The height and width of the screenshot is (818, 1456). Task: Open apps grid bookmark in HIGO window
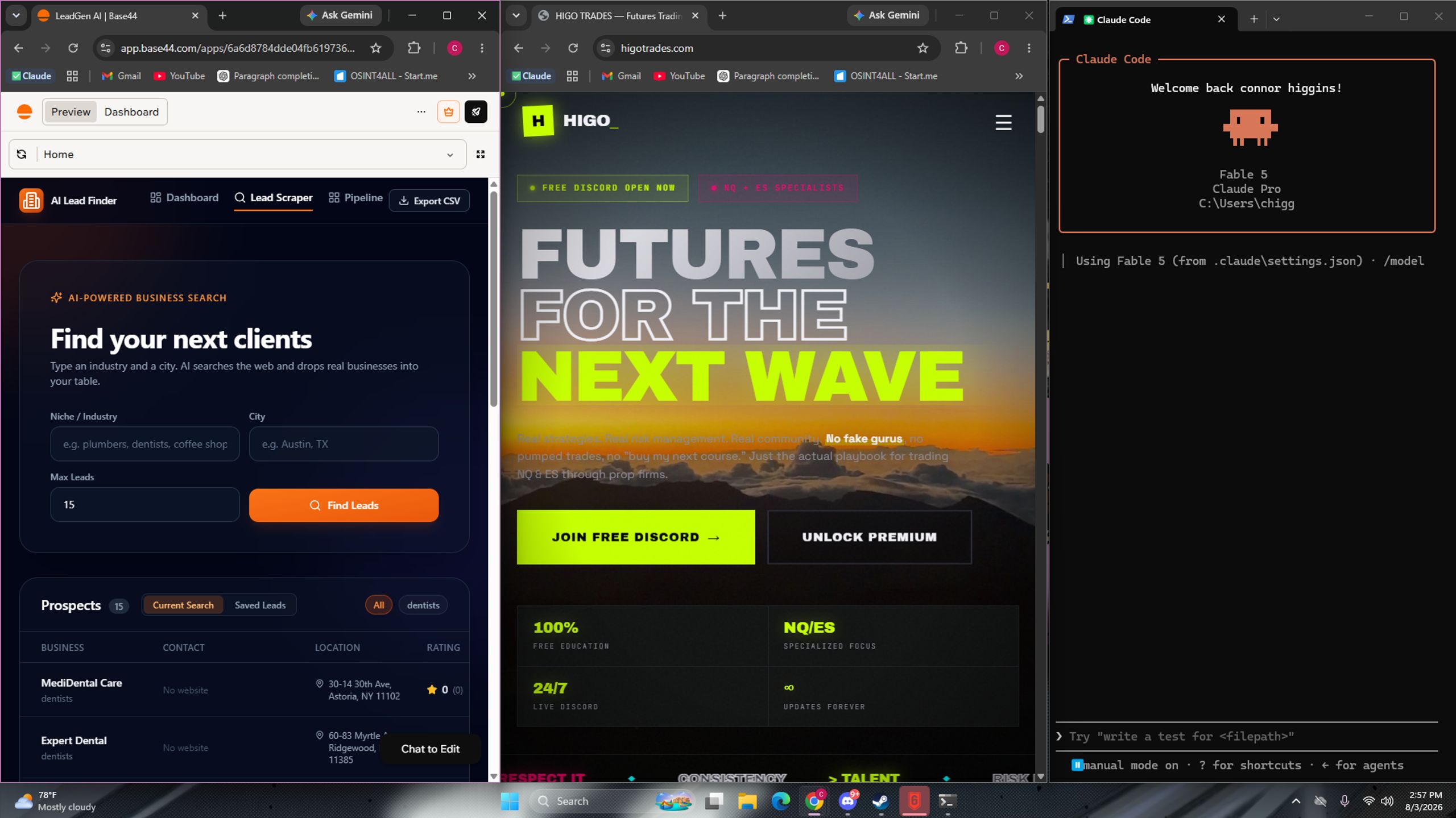click(572, 76)
